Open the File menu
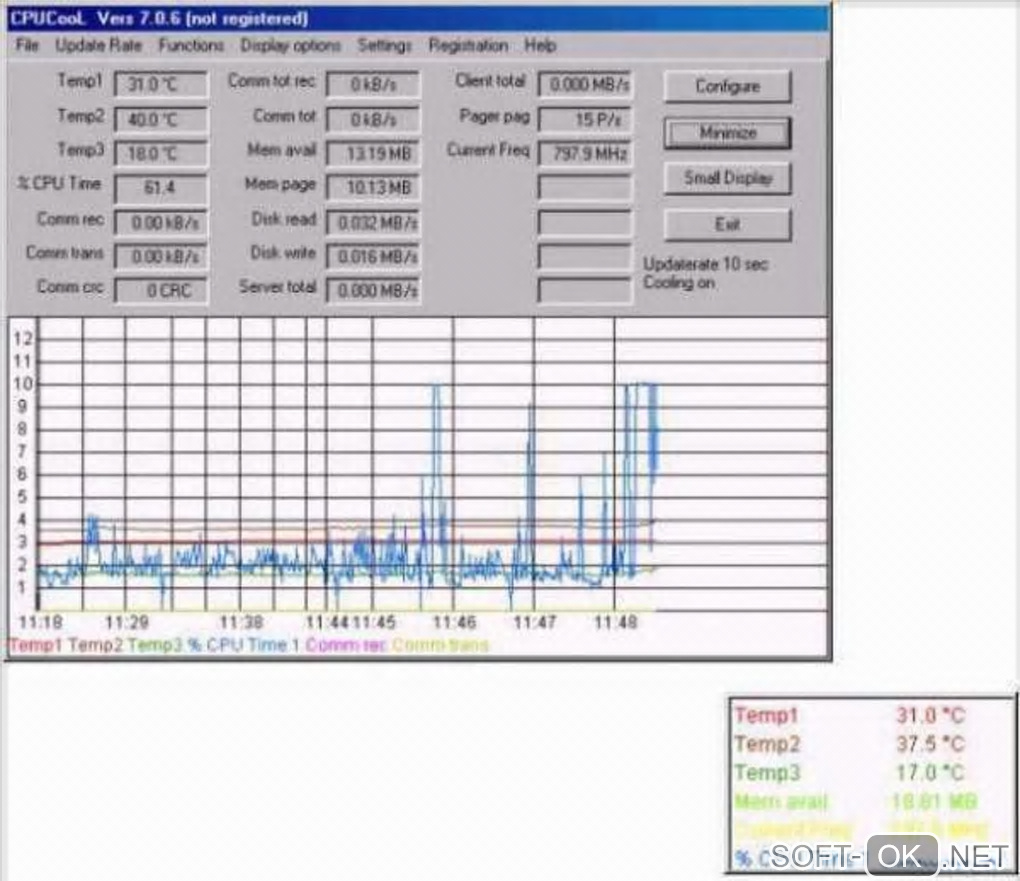1020x881 pixels. click(x=27, y=45)
